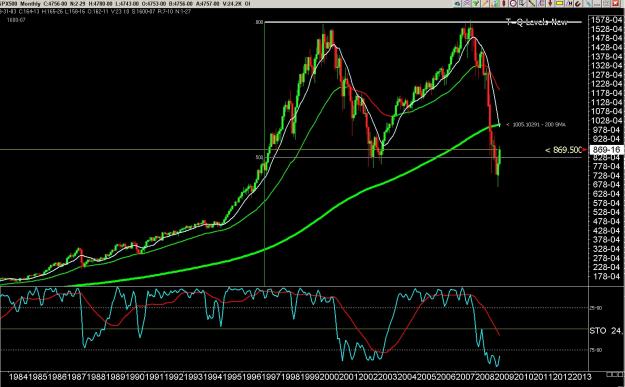Click the 75-00 stochastic level label
Image resolution: width=625 pixels, height=387 pixels.
(596, 350)
